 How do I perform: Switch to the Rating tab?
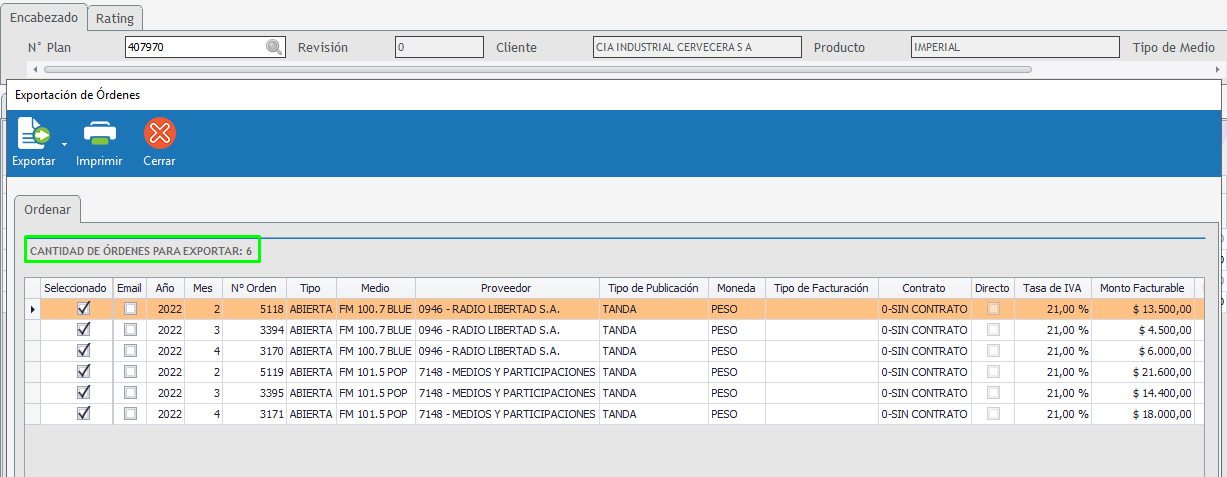click(x=116, y=19)
